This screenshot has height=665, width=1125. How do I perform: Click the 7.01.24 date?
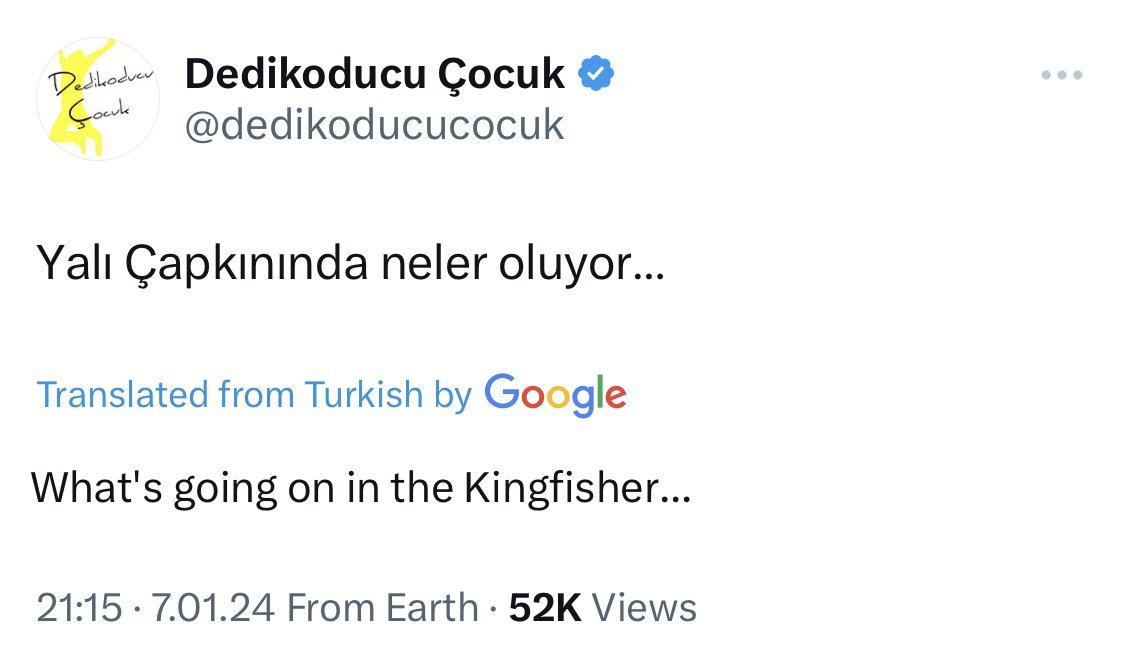pos(209,607)
